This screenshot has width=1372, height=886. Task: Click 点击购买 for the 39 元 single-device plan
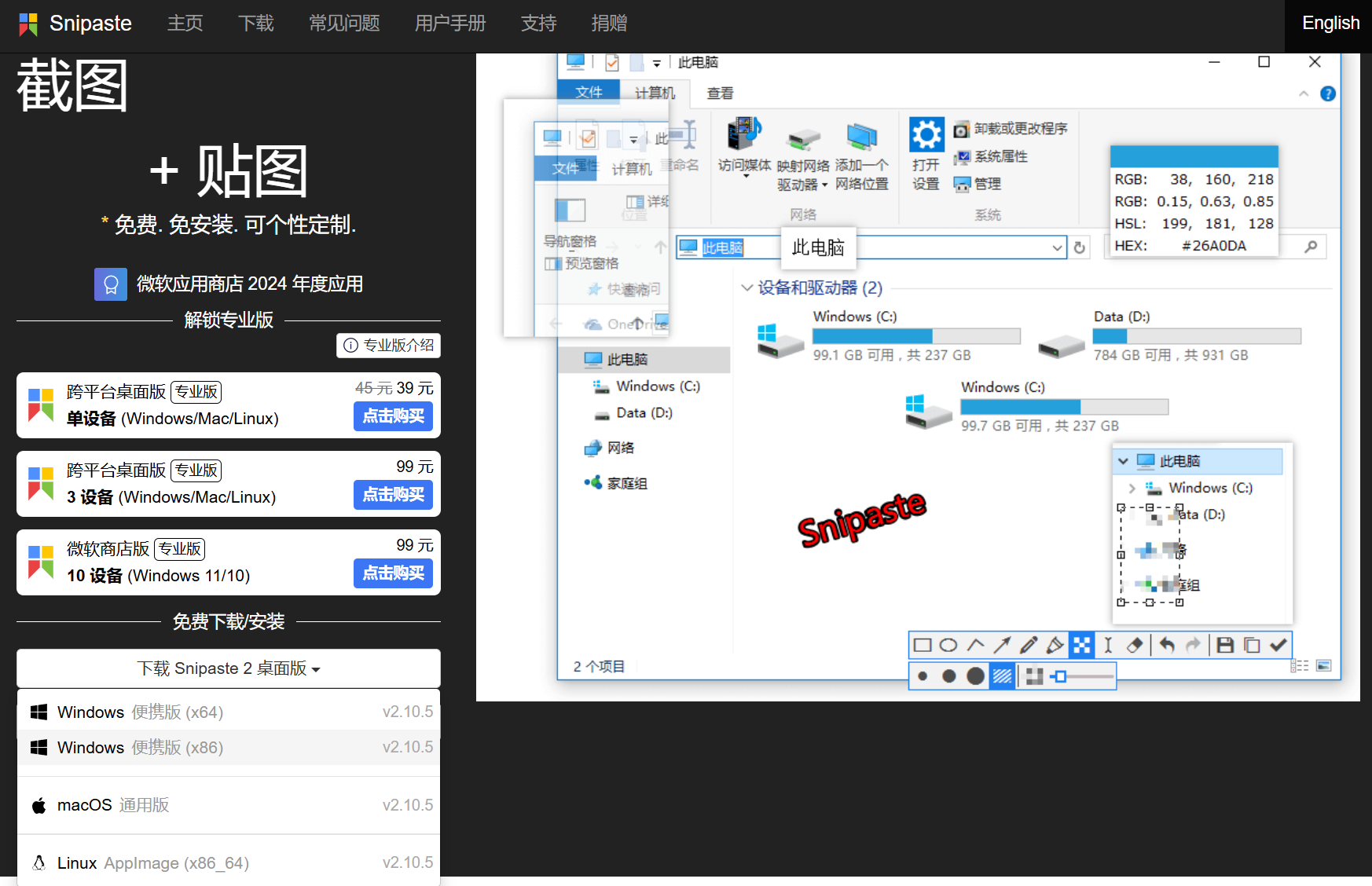click(x=393, y=416)
